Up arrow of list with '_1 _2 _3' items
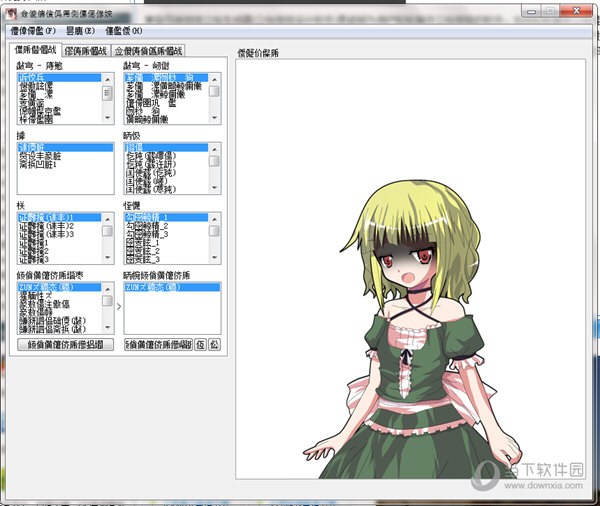600x506 pixels. tap(214, 219)
